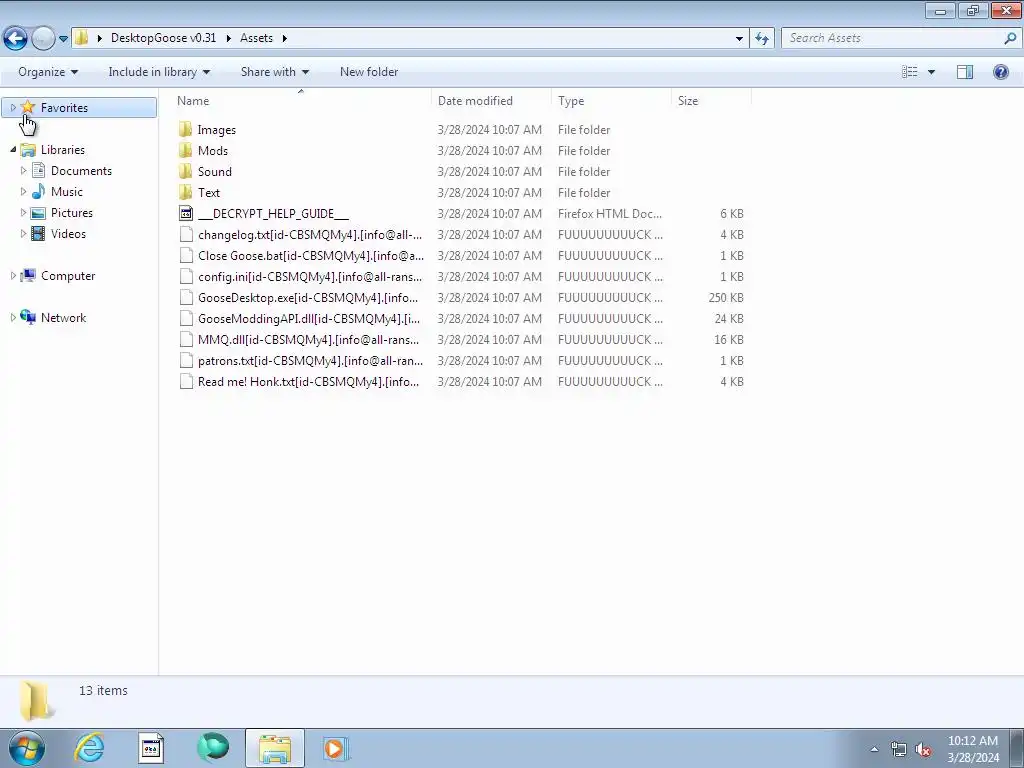This screenshot has height=768, width=1024.
Task: Open the Organize menu
Action: pos(48,72)
